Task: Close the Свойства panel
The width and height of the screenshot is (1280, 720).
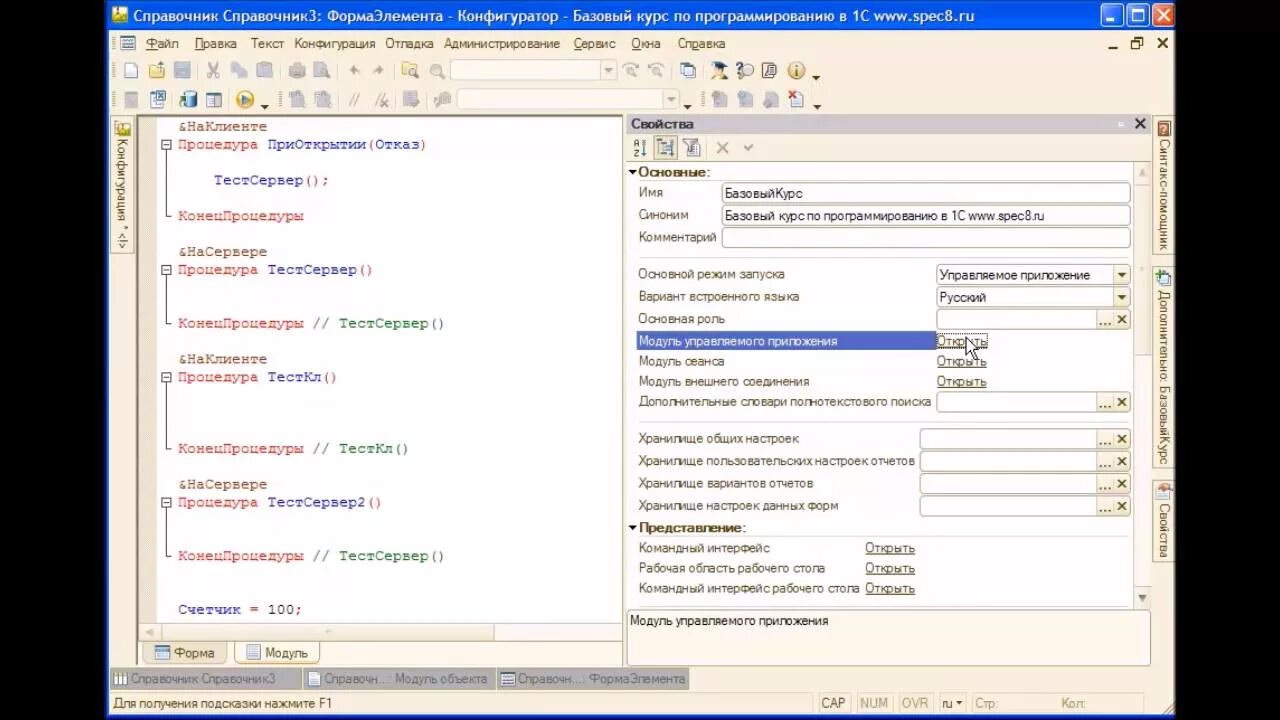Action: (x=1140, y=124)
